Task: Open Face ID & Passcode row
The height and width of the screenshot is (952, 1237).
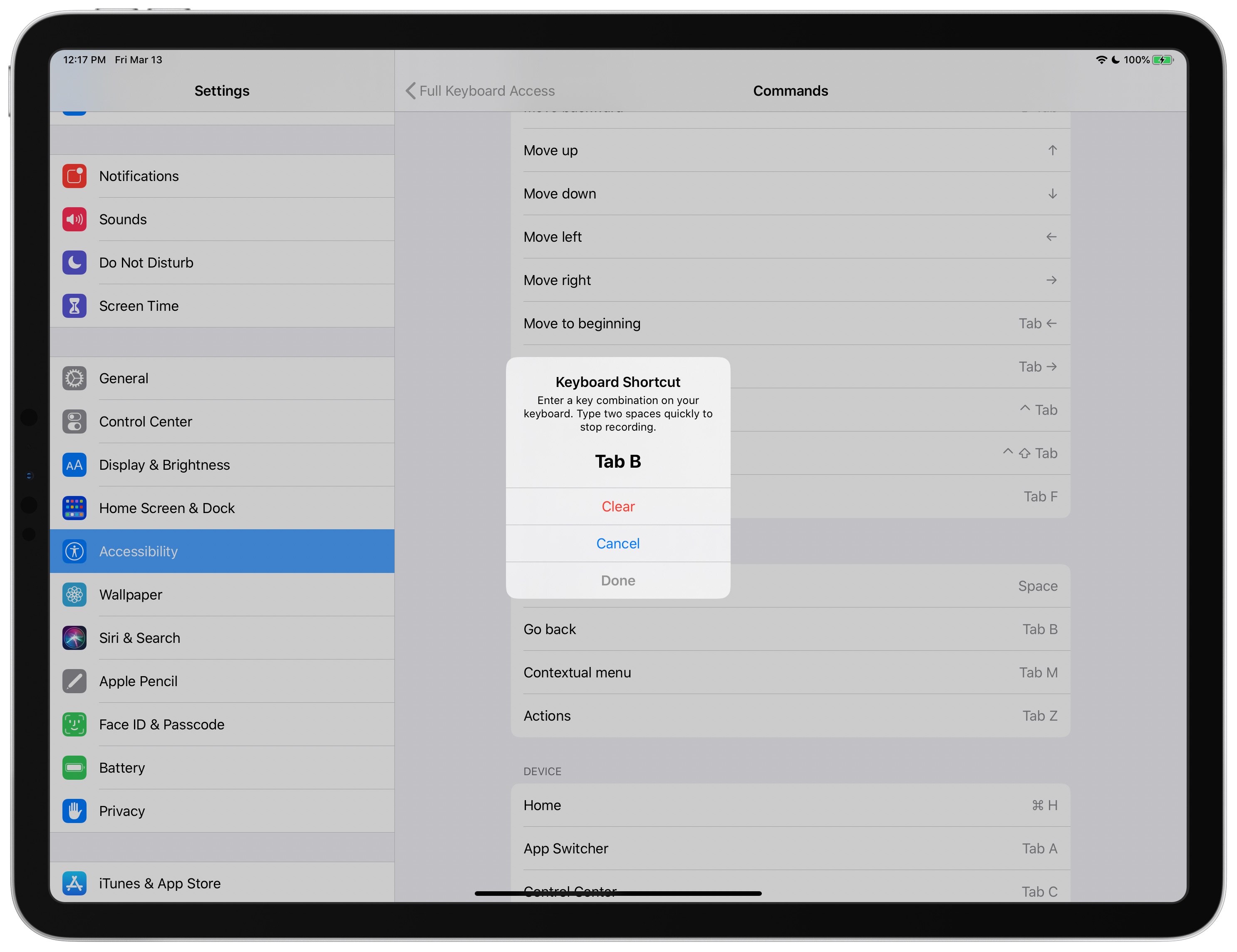Action: tap(222, 725)
